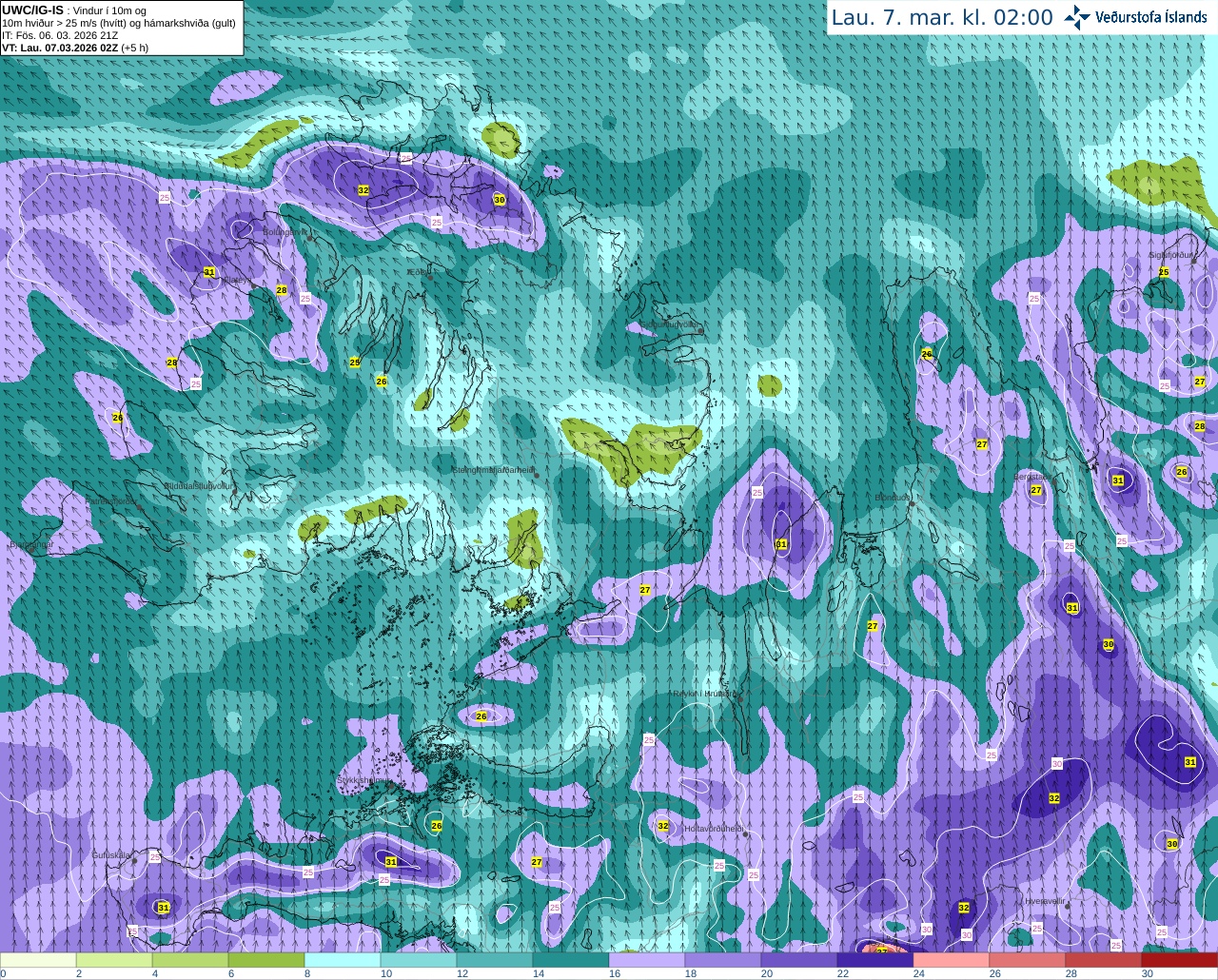Viewport: 1218px width, 980px height.
Task: Select the 14–16 m/s dark teal legend swatch
Action: click(571, 960)
